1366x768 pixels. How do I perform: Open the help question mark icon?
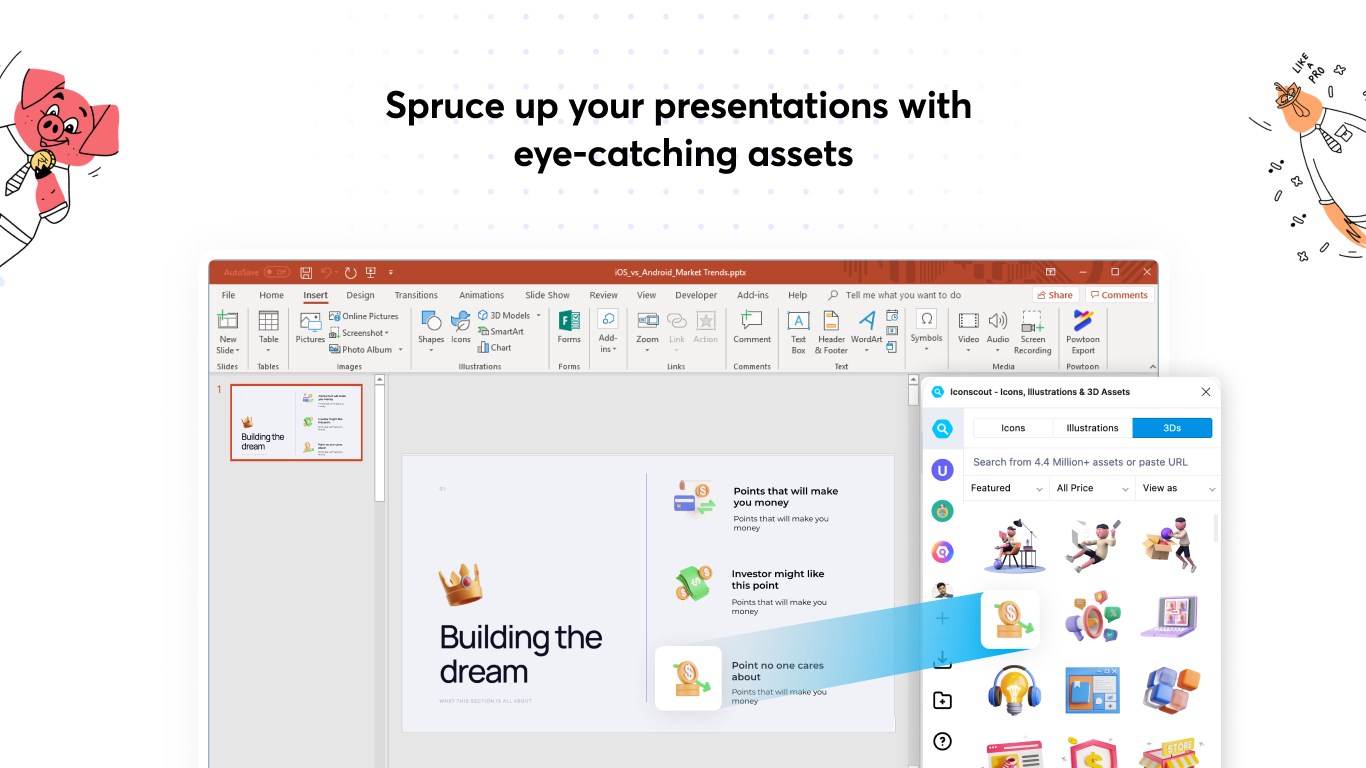tap(942, 741)
